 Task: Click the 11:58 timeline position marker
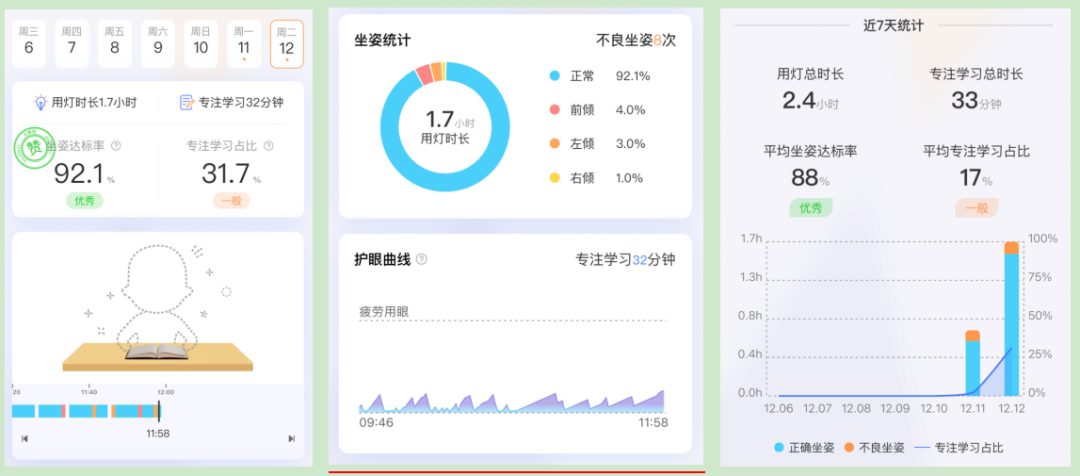tap(158, 411)
